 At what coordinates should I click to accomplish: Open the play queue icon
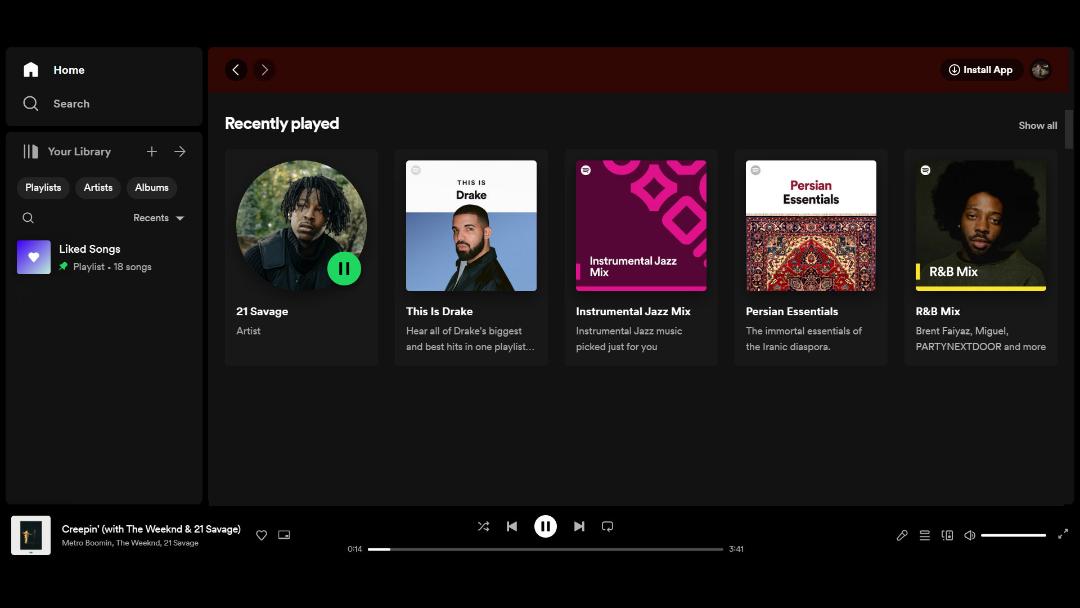click(924, 535)
